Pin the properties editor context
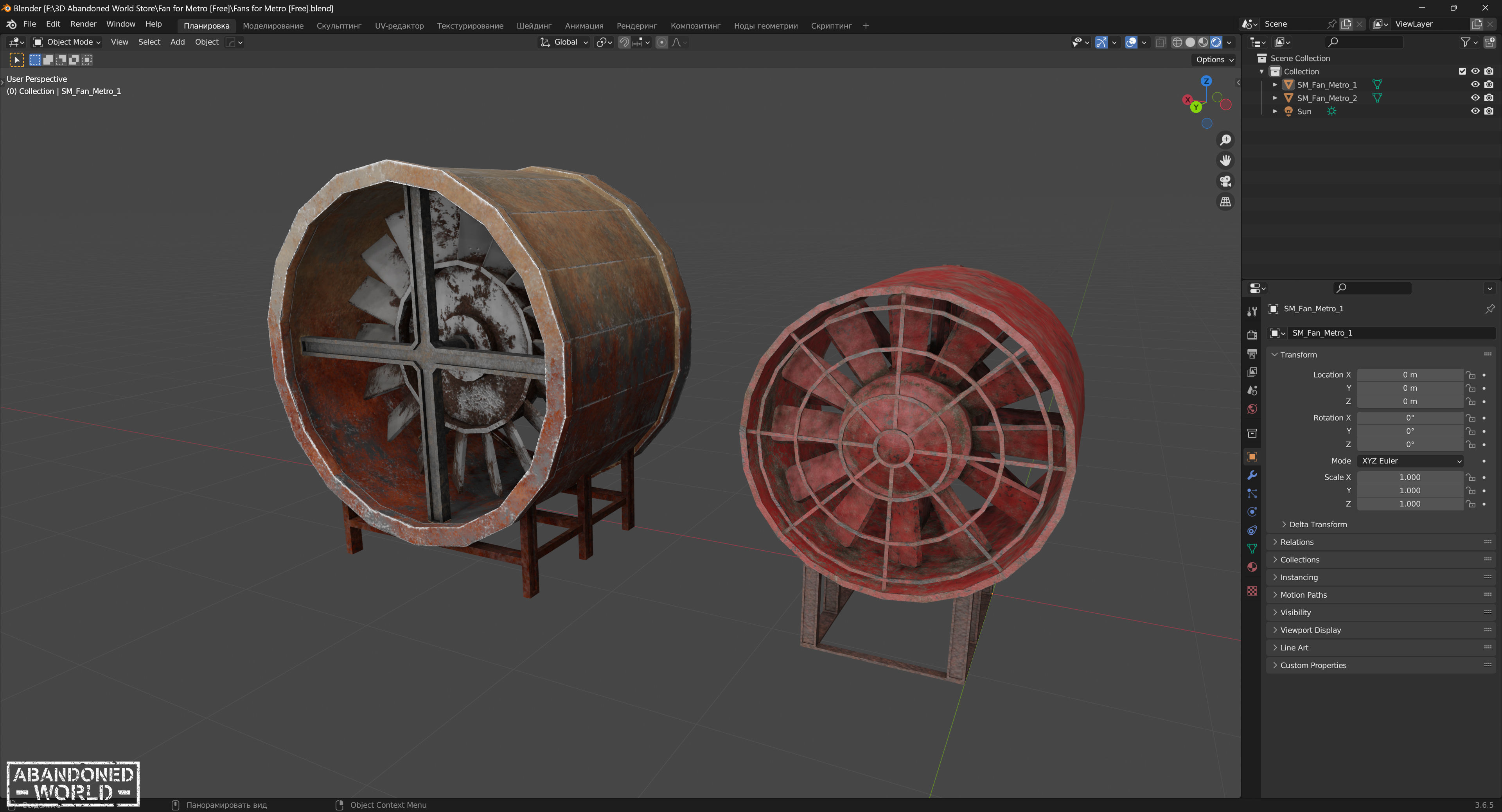The width and height of the screenshot is (1502, 812). pyautogui.click(x=1490, y=309)
